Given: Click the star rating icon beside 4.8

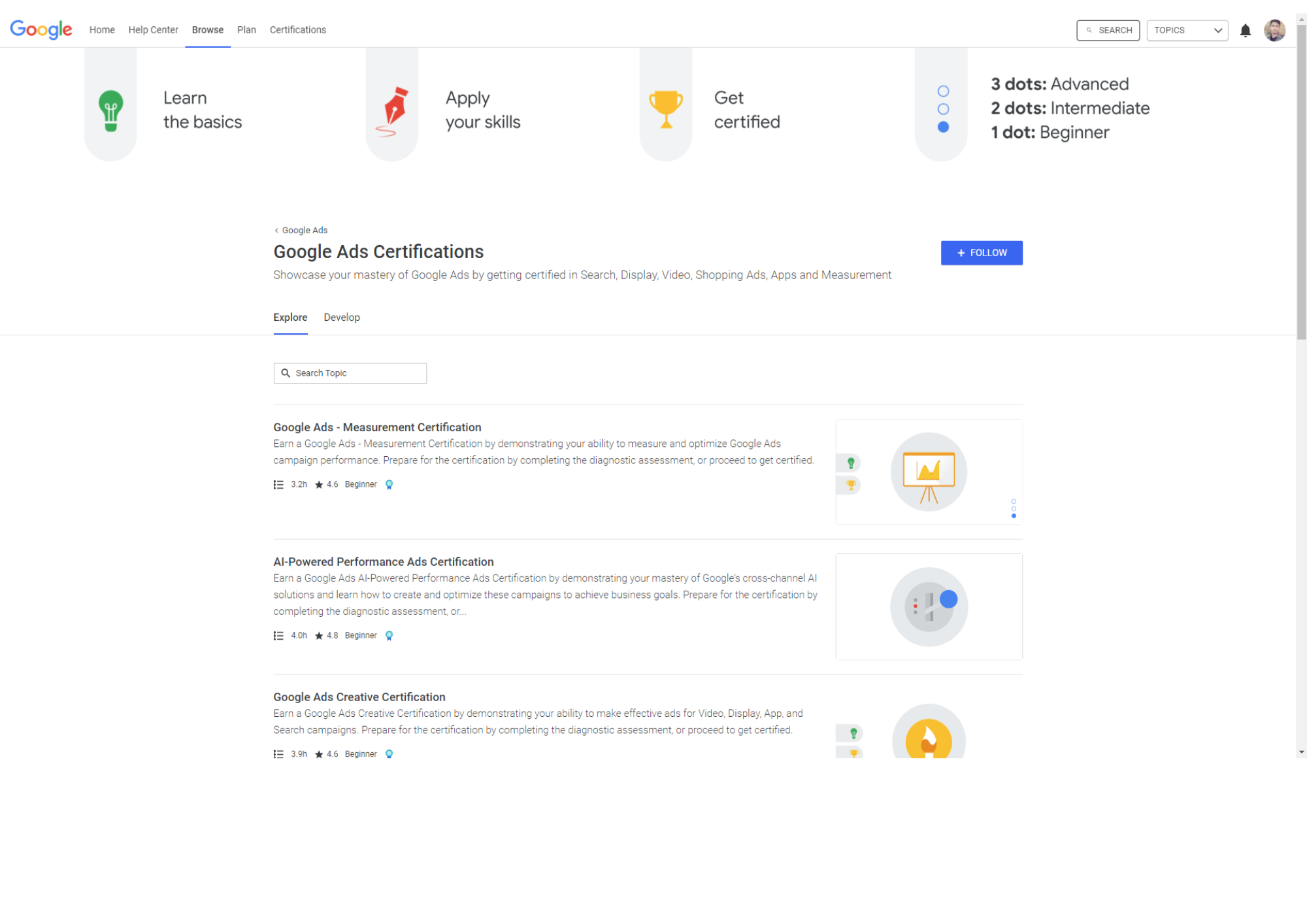Looking at the screenshot, I should coord(319,635).
